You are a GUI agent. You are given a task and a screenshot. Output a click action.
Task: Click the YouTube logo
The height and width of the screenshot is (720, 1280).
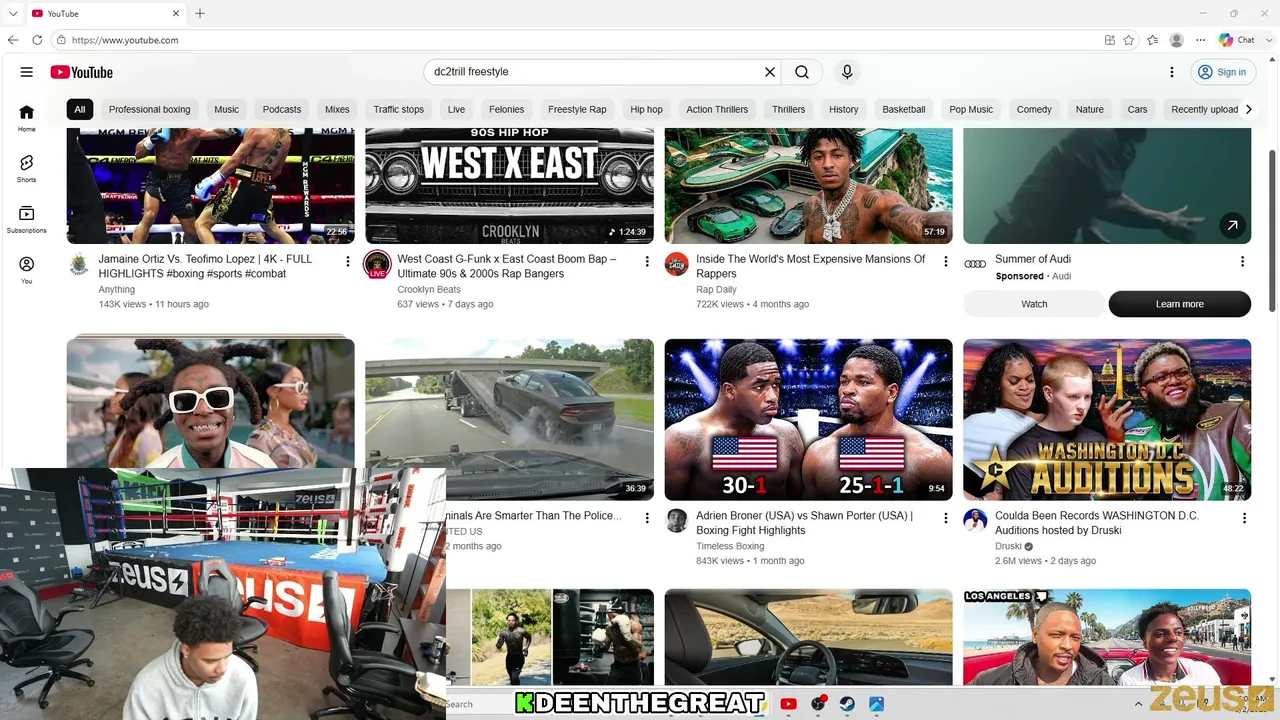coord(81,72)
